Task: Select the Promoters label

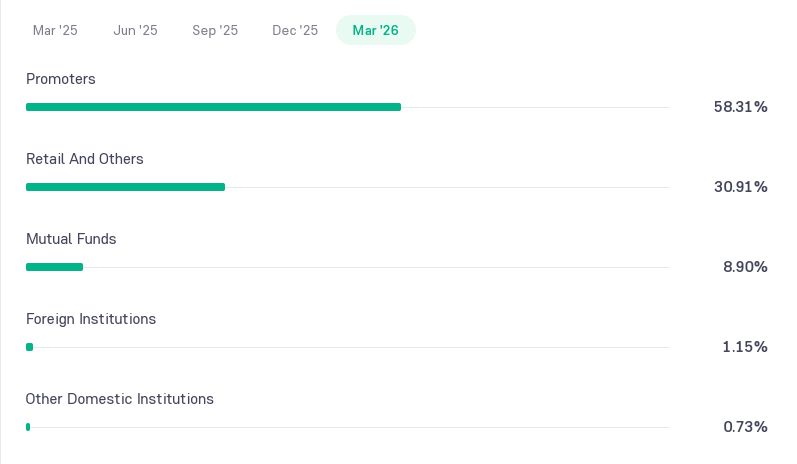Action: click(60, 79)
